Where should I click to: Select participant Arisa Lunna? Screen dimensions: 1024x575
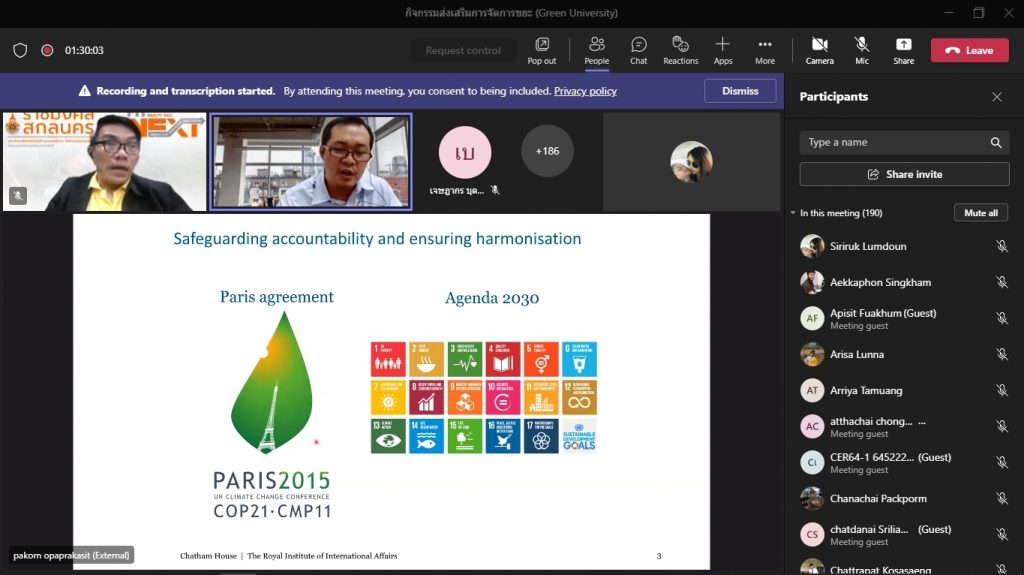pyautogui.click(x=856, y=354)
